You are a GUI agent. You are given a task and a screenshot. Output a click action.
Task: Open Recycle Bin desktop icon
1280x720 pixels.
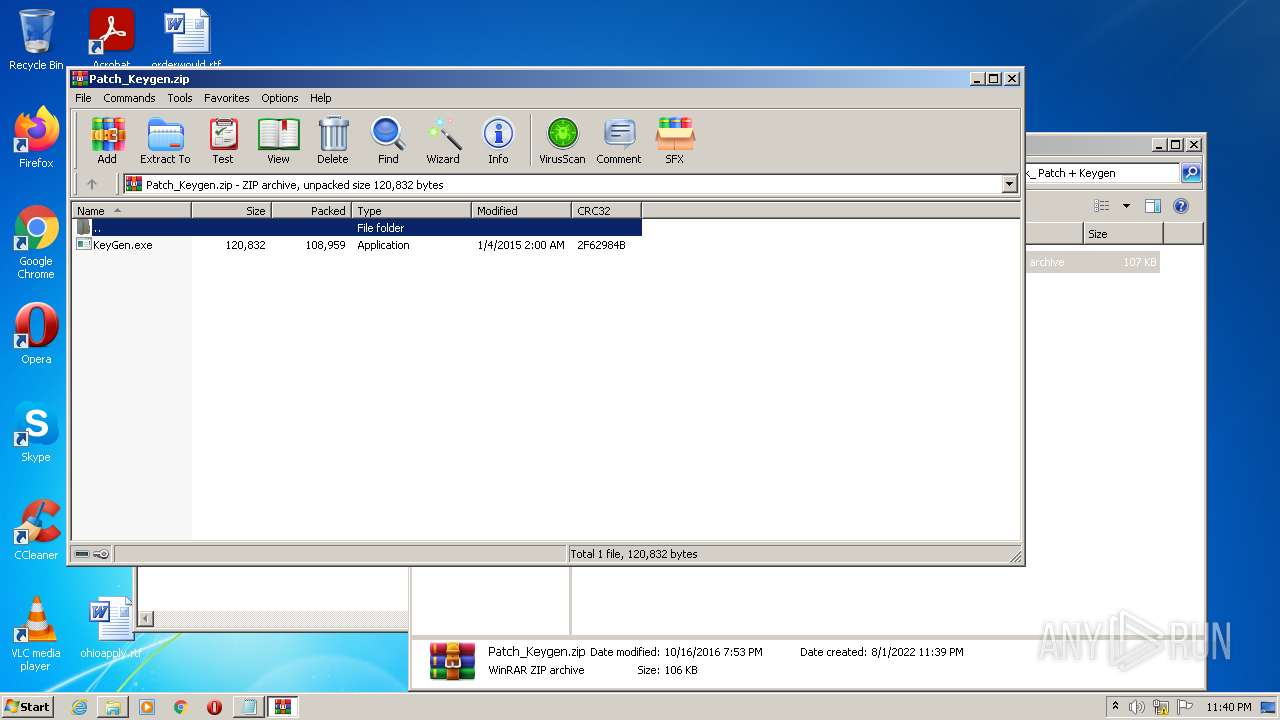pos(36,40)
